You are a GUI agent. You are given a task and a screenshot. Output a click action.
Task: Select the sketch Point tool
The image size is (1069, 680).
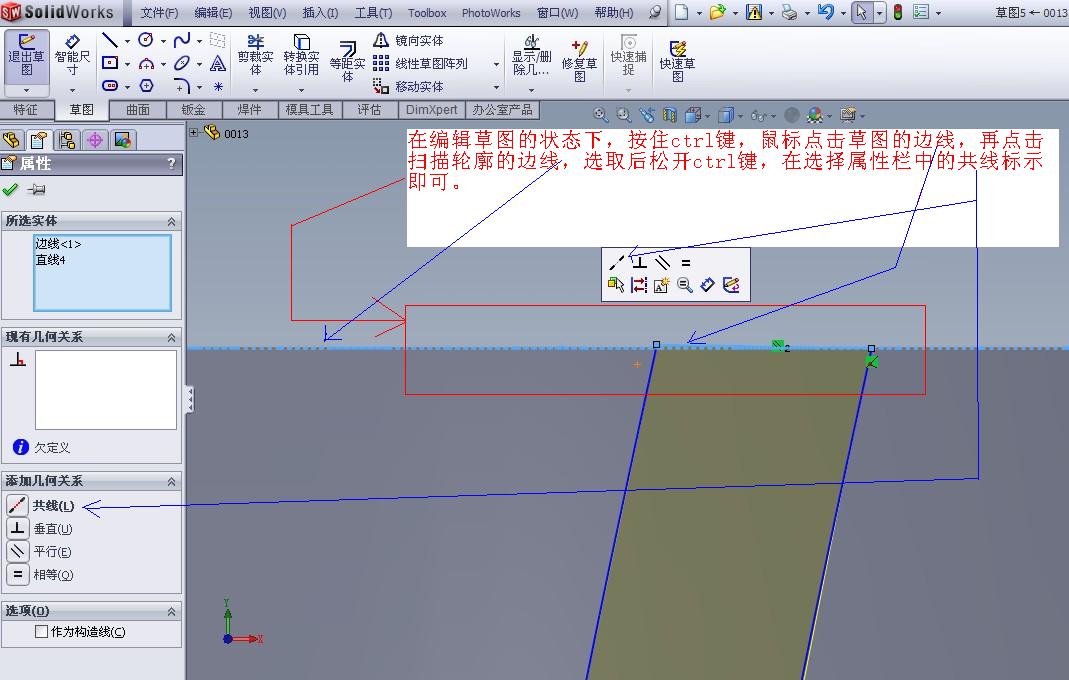217,87
